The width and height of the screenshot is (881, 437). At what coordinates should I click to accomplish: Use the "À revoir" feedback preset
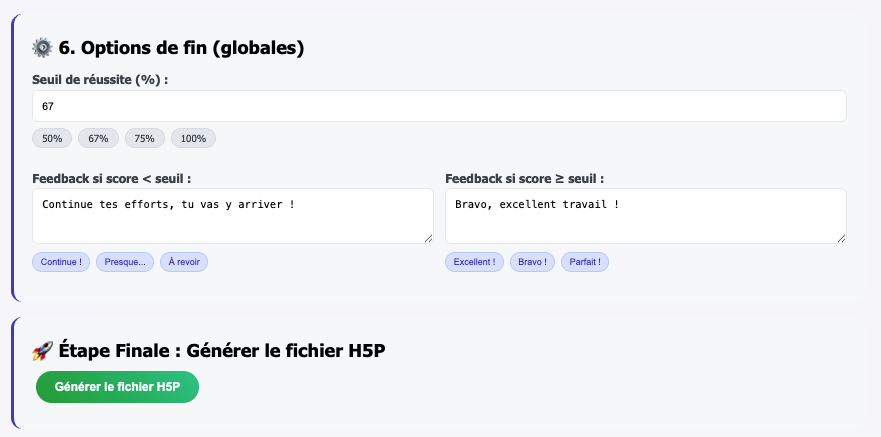[184, 262]
